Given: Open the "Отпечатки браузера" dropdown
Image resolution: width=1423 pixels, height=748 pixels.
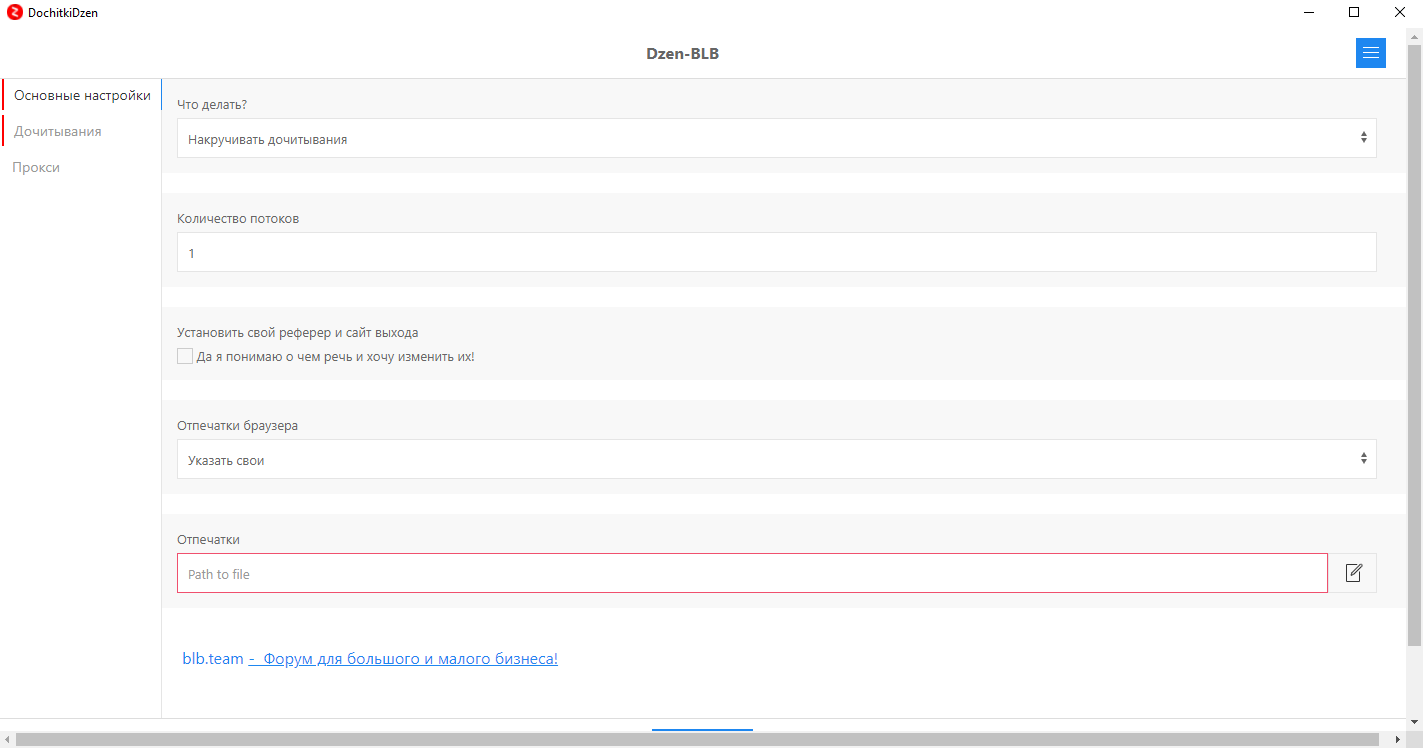Looking at the screenshot, I should pyautogui.click(x=776, y=460).
